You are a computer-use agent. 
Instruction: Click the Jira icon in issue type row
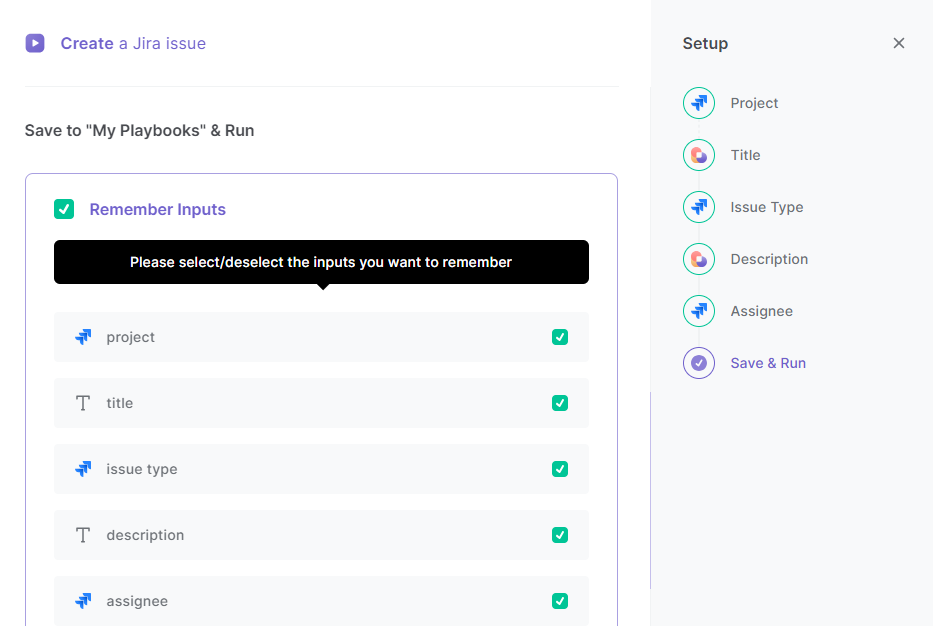point(83,469)
